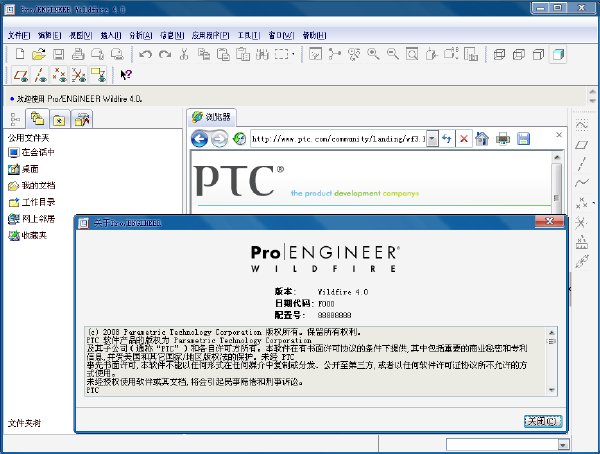Select the 浏览器 tab
This screenshot has width=600, height=454.
[x=212, y=117]
